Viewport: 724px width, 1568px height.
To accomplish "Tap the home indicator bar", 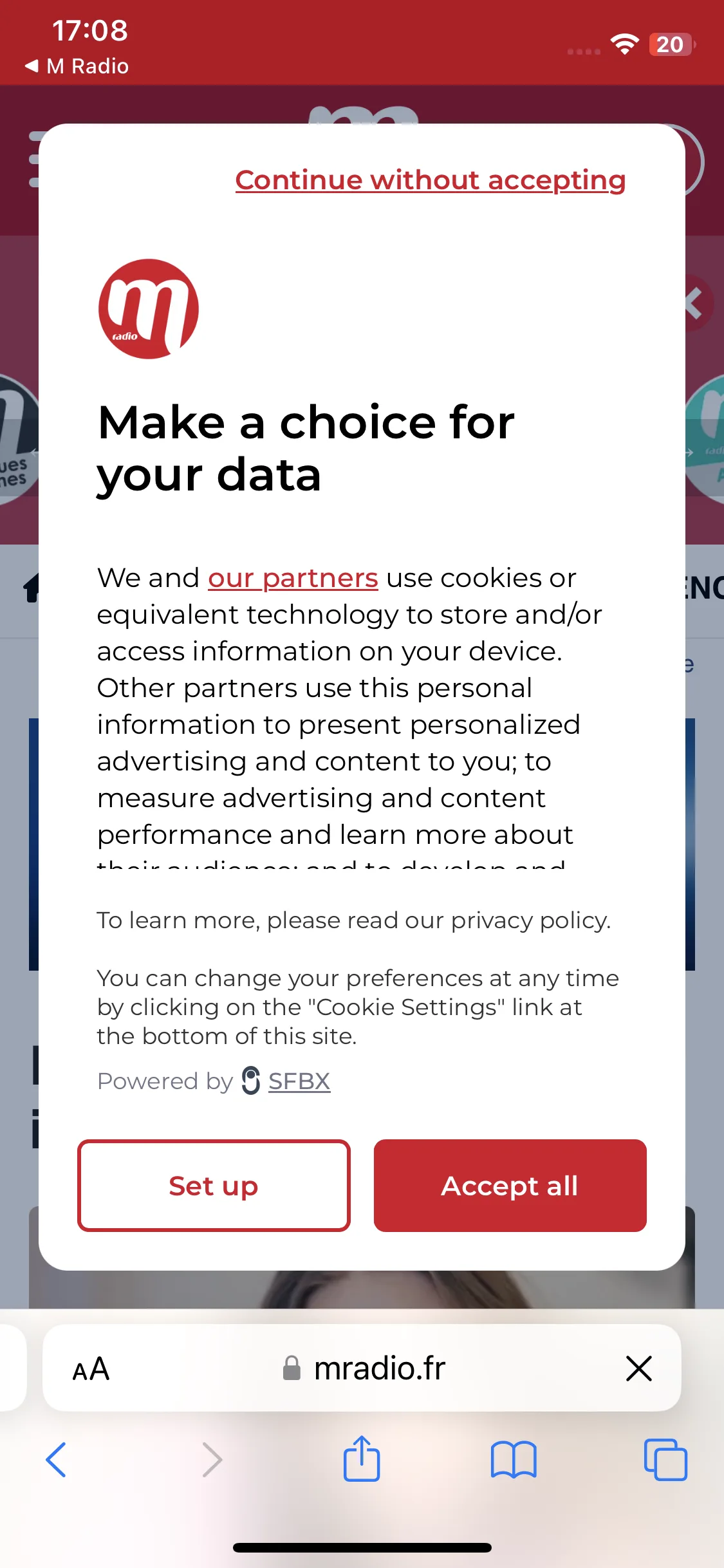I will pyautogui.click(x=362, y=1547).
